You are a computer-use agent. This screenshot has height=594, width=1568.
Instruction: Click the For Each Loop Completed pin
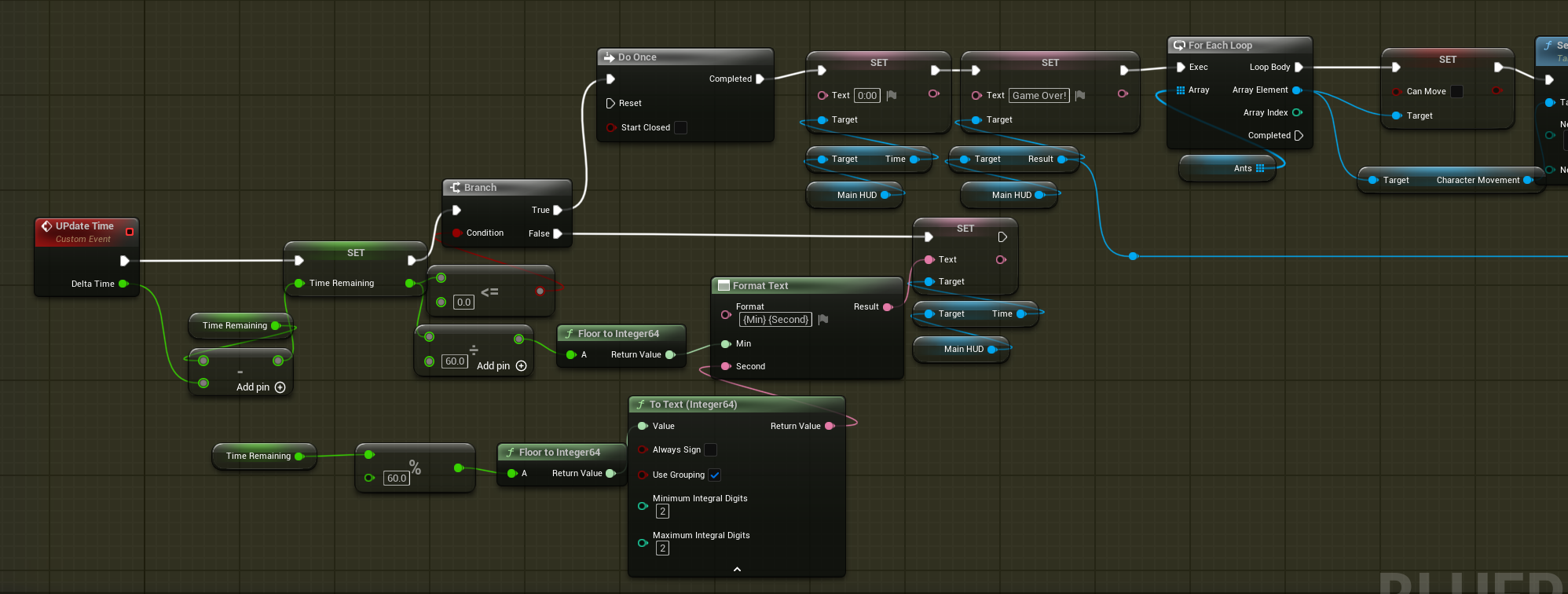pos(1299,135)
